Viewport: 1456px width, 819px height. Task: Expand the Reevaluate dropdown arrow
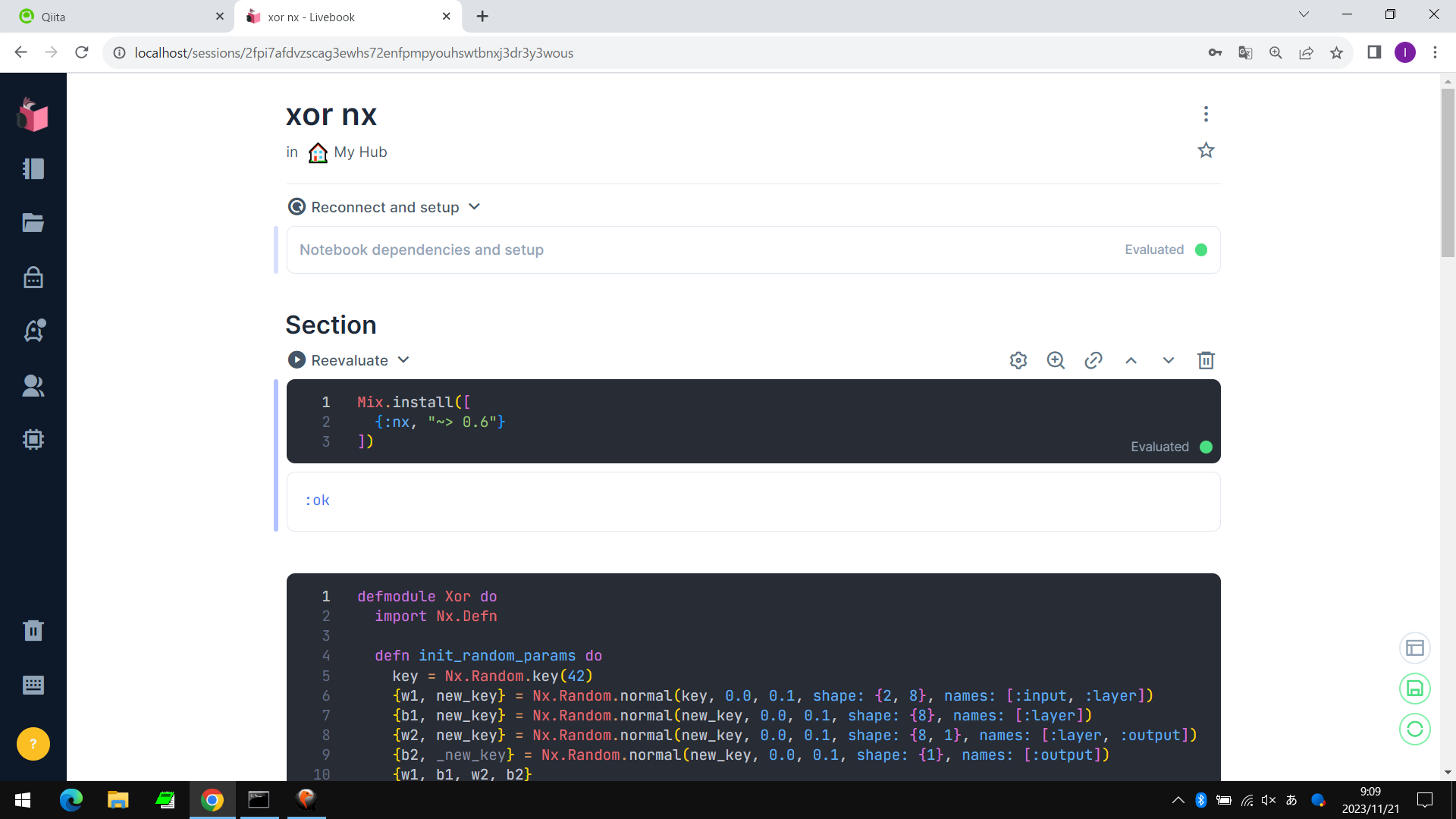click(x=403, y=360)
